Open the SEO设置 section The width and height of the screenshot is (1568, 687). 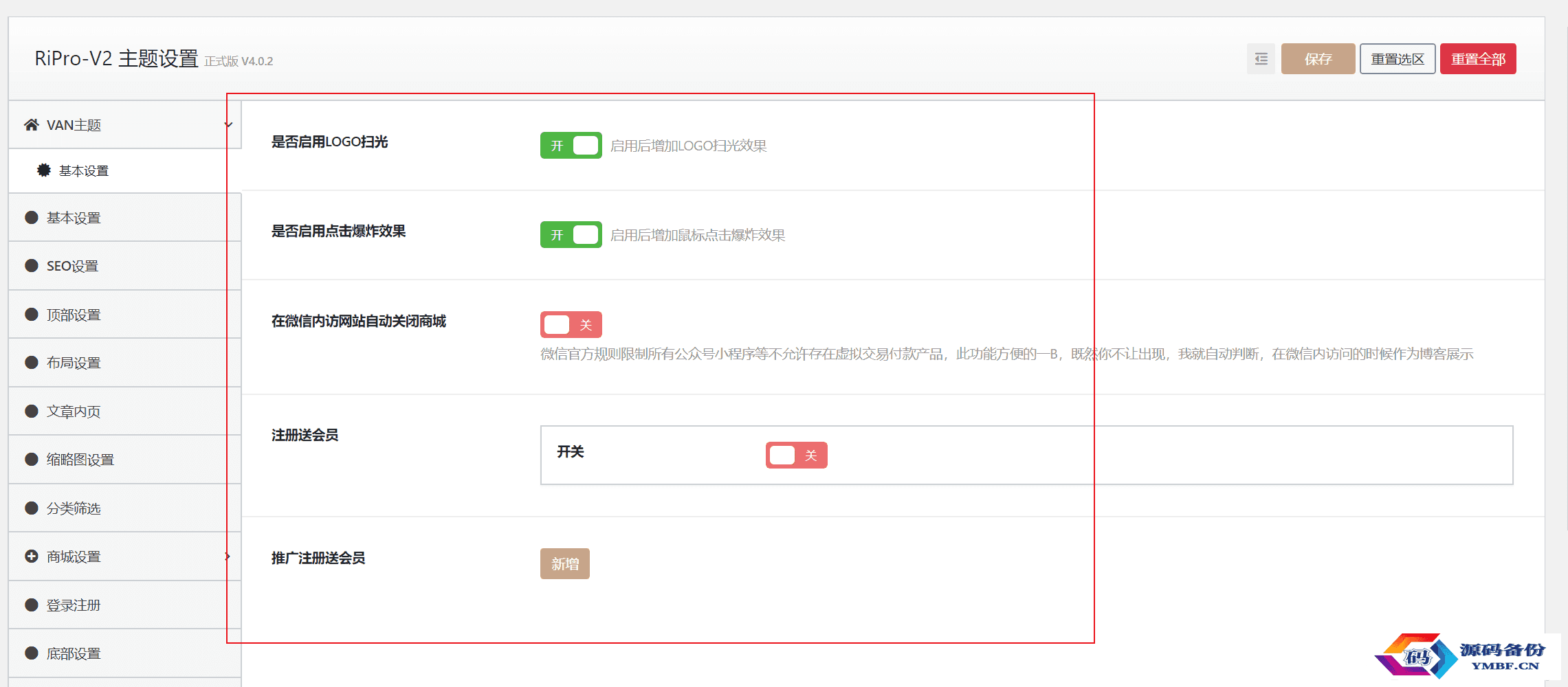pyautogui.click(x=124, y=266)
